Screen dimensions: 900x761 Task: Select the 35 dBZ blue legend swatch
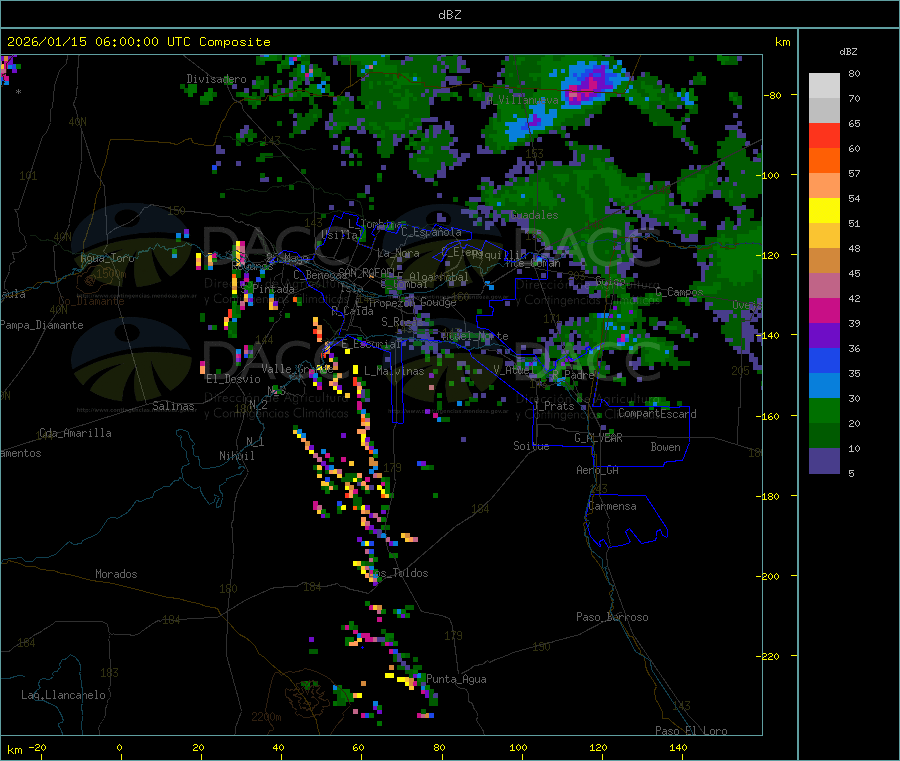(824, 386)
